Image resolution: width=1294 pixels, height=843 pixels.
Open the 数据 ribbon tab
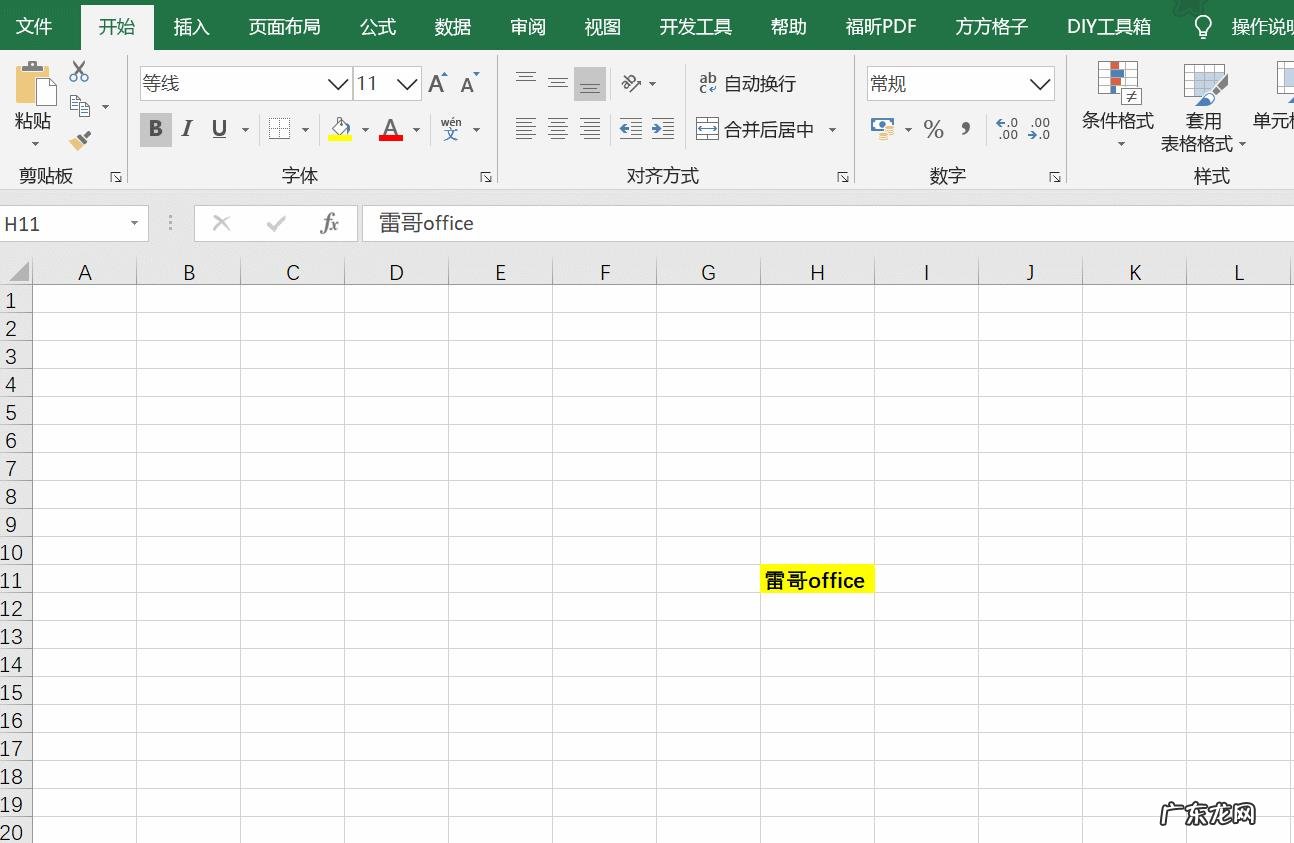[x=452, y=27]
